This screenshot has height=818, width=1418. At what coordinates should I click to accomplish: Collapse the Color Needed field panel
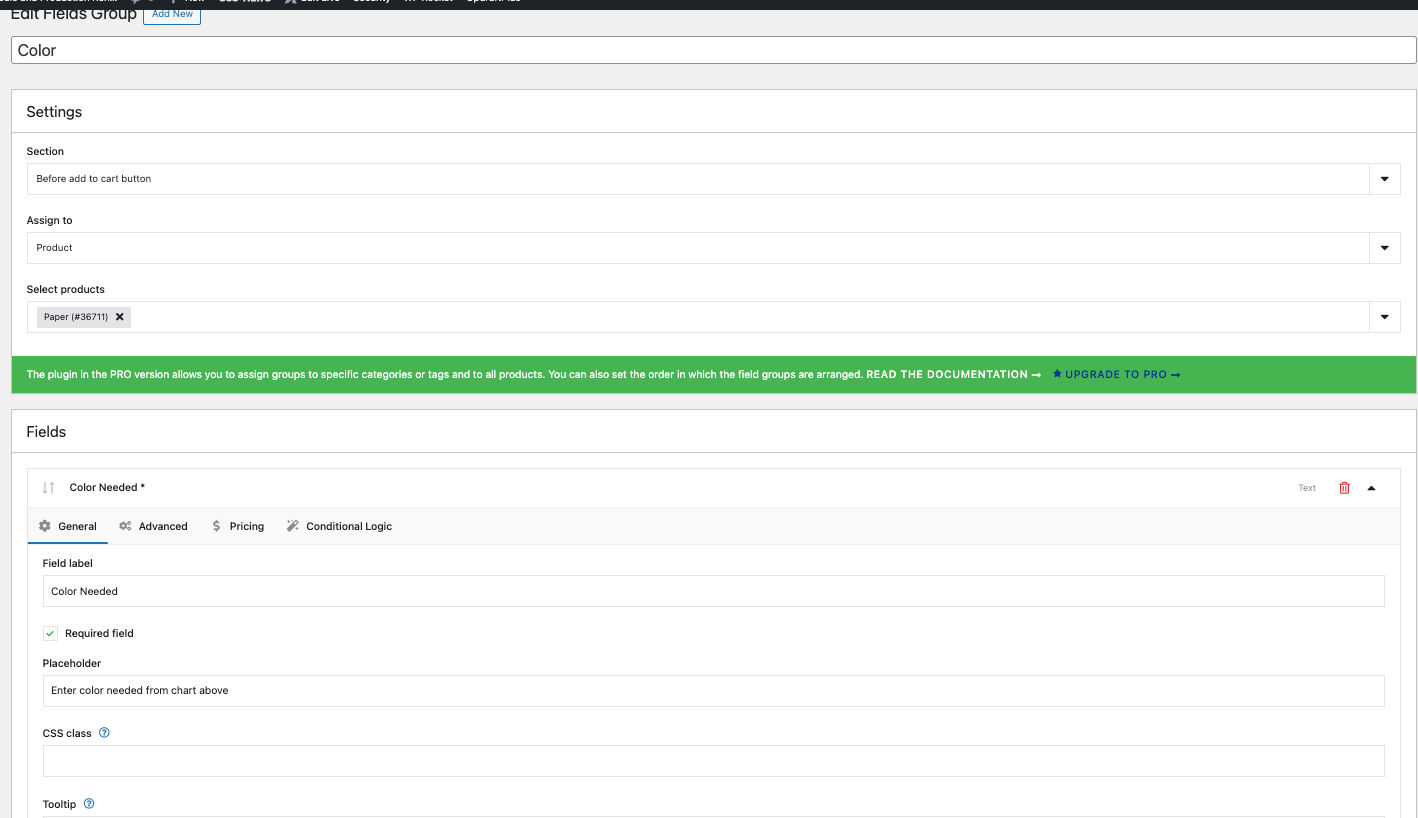pos(1371,488)
